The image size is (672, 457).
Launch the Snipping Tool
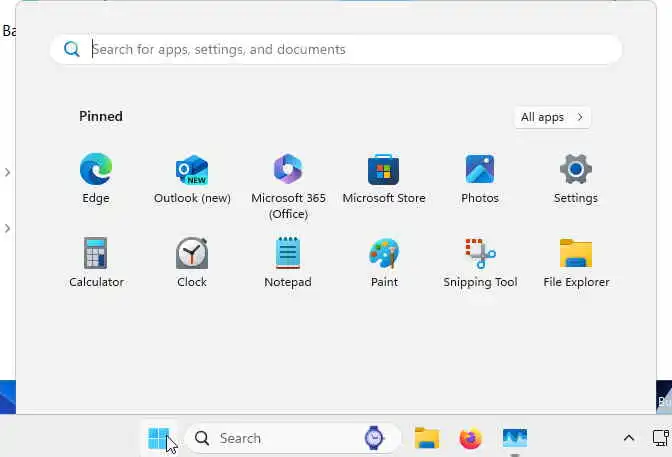coord(480,262)
